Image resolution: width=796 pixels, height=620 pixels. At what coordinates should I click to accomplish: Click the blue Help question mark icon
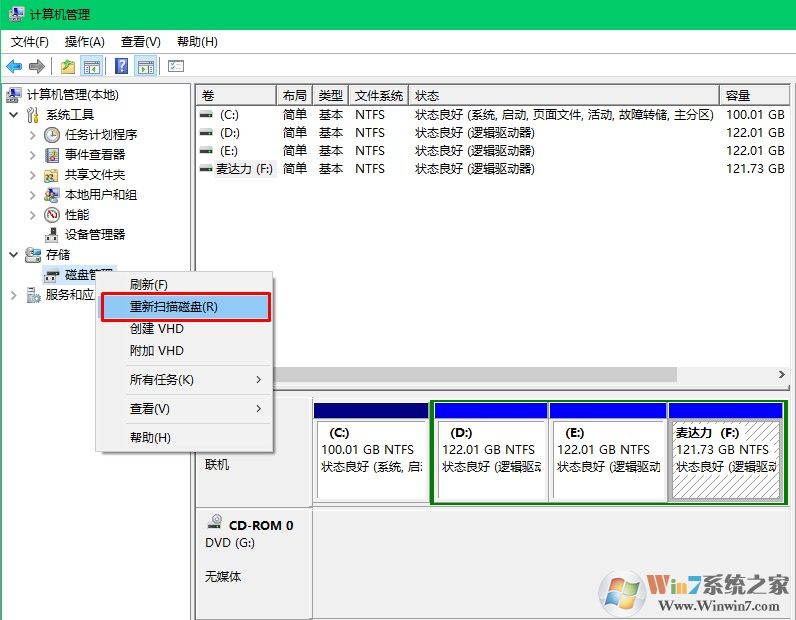[121, 66]
